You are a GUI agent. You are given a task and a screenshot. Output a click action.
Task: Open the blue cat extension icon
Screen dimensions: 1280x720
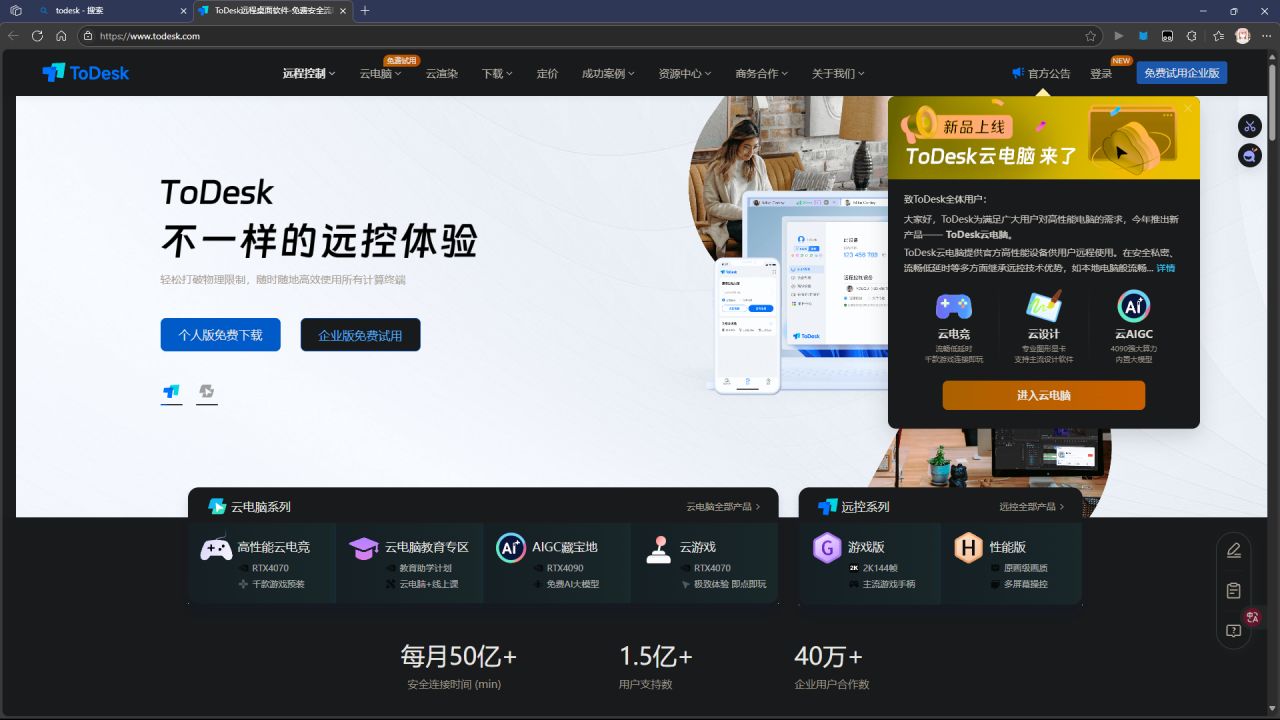pos(1143,36)
